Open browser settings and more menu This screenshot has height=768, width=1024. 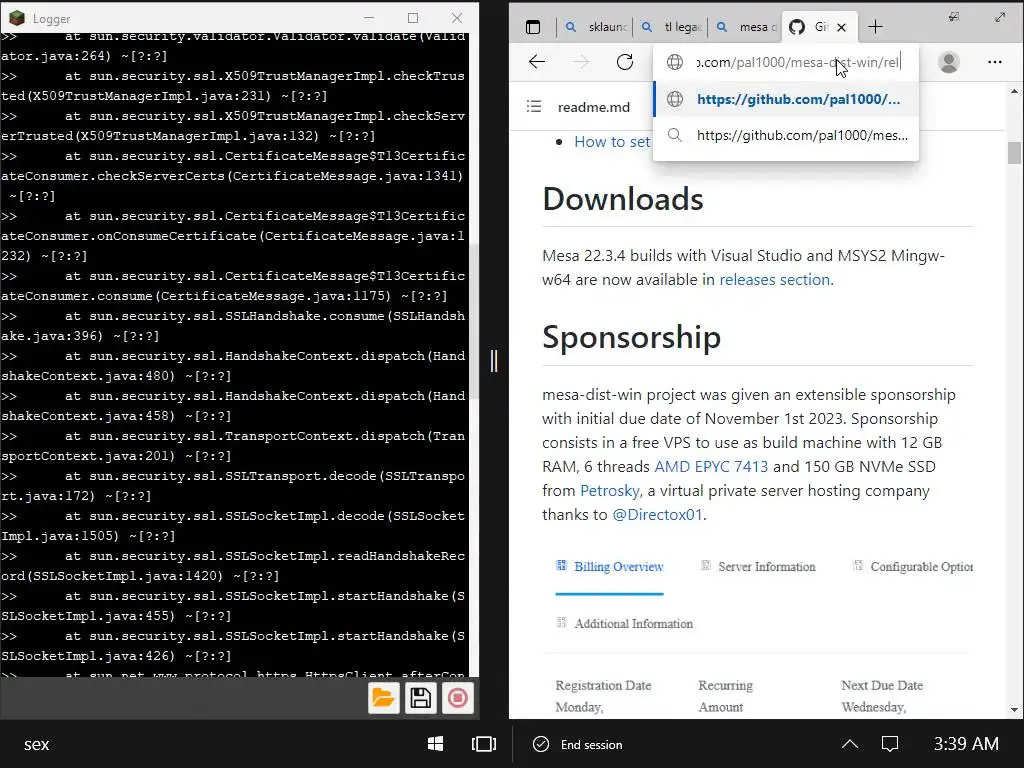click(x=995, y=62)
